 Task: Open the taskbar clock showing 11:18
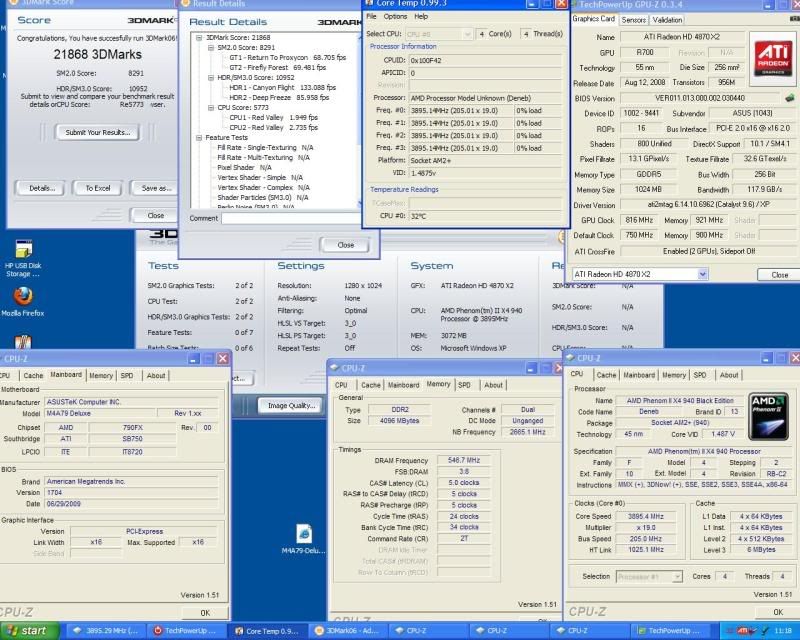point(783,631)
